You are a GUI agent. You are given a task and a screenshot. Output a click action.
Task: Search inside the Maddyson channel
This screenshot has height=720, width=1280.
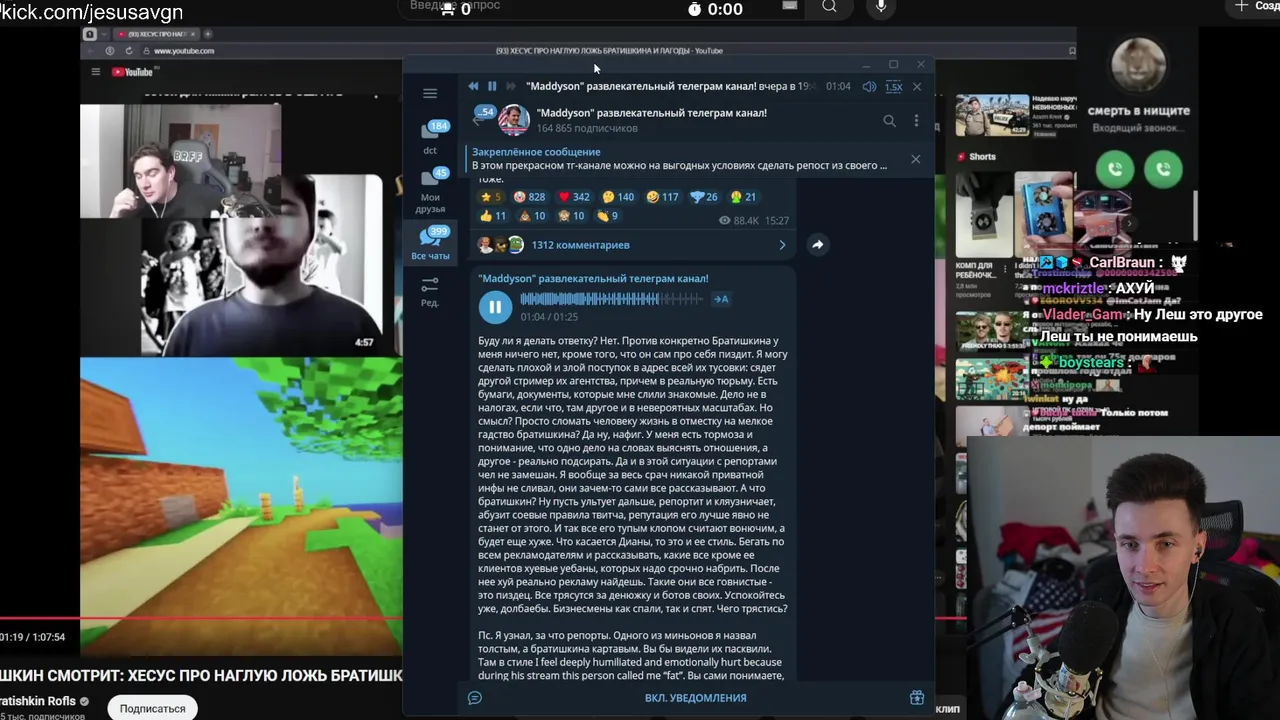[x=889, y=121]
